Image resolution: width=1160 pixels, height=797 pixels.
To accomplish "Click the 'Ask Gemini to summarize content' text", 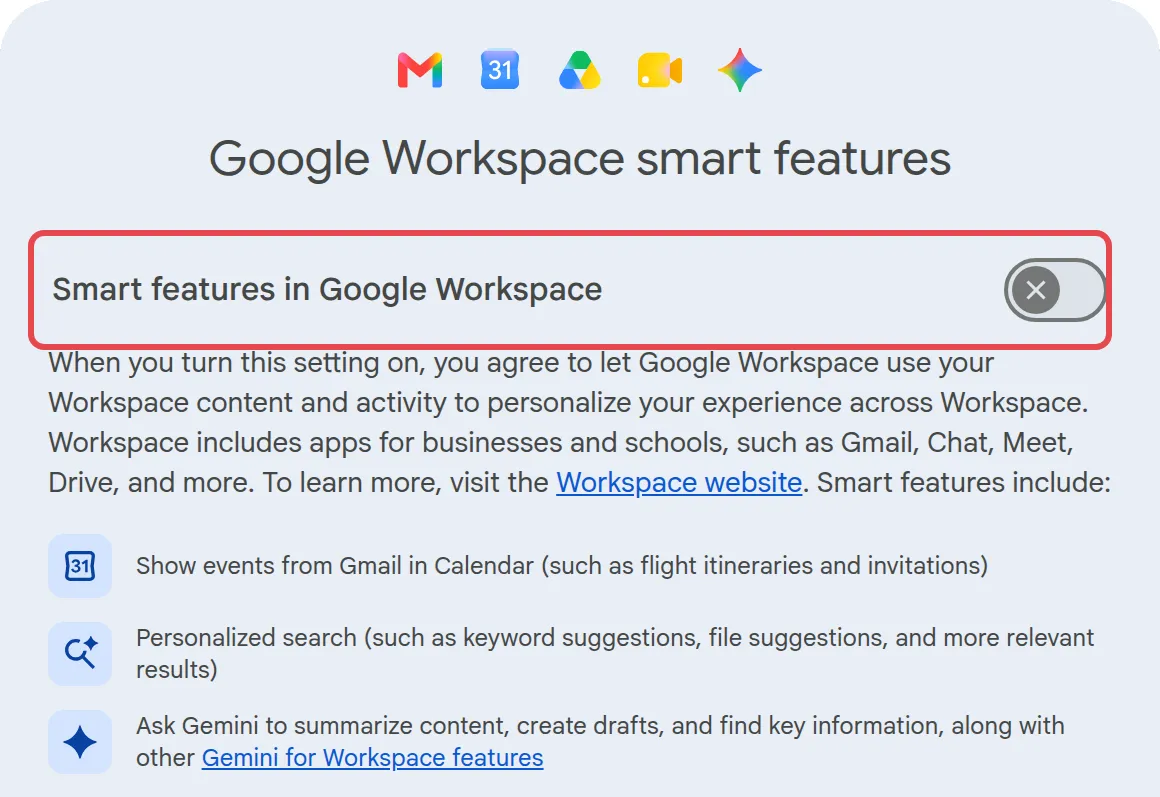I will tap(600, 741).
